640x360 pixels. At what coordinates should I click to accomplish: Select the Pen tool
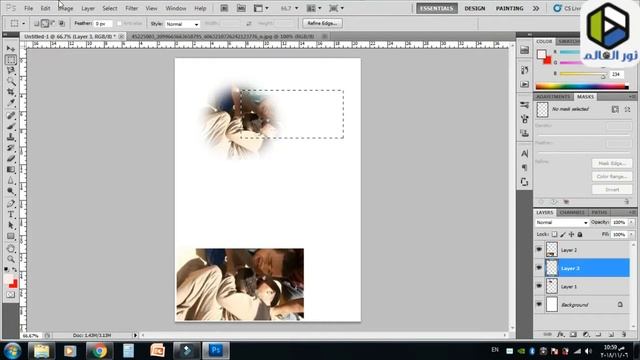[x=11, y=203]
